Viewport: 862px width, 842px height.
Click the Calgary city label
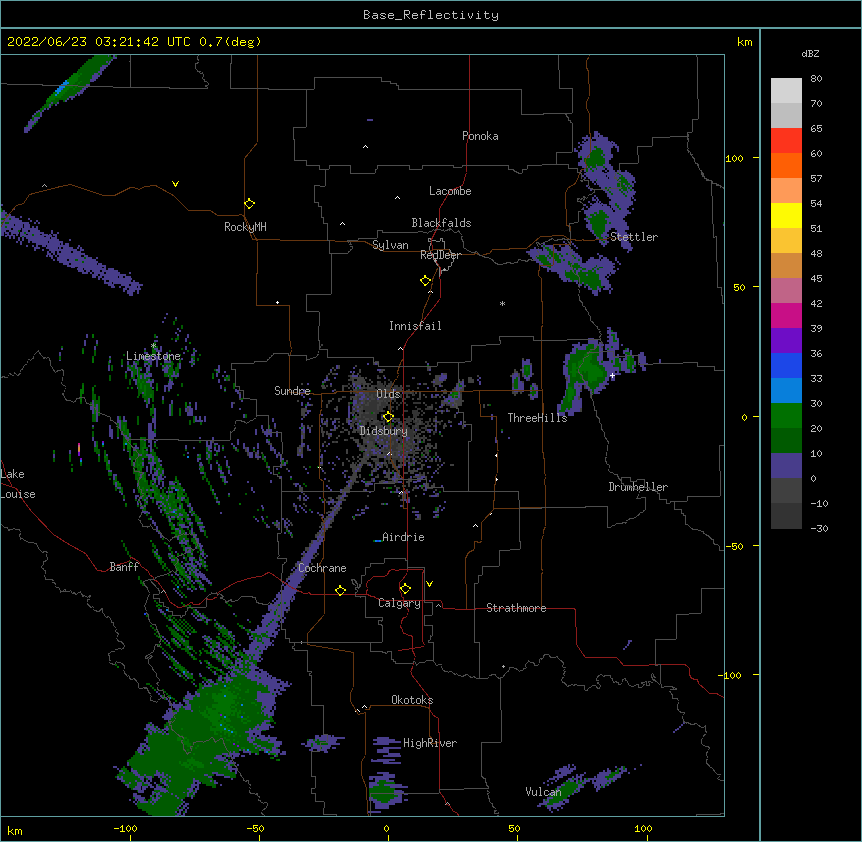point(399,603)
